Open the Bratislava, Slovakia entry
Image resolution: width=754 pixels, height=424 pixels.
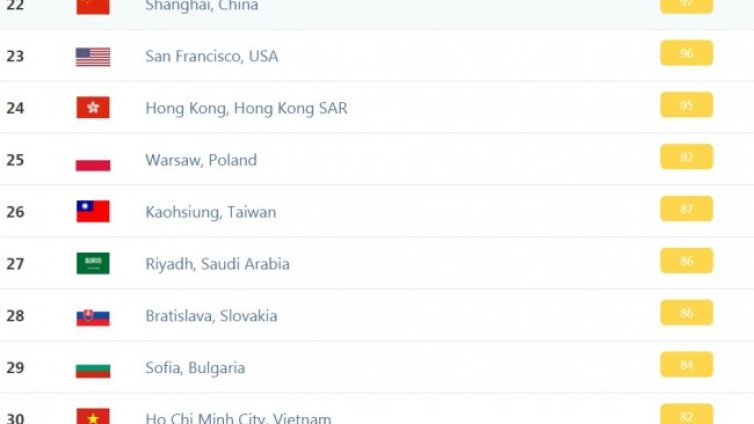point(211,316)
